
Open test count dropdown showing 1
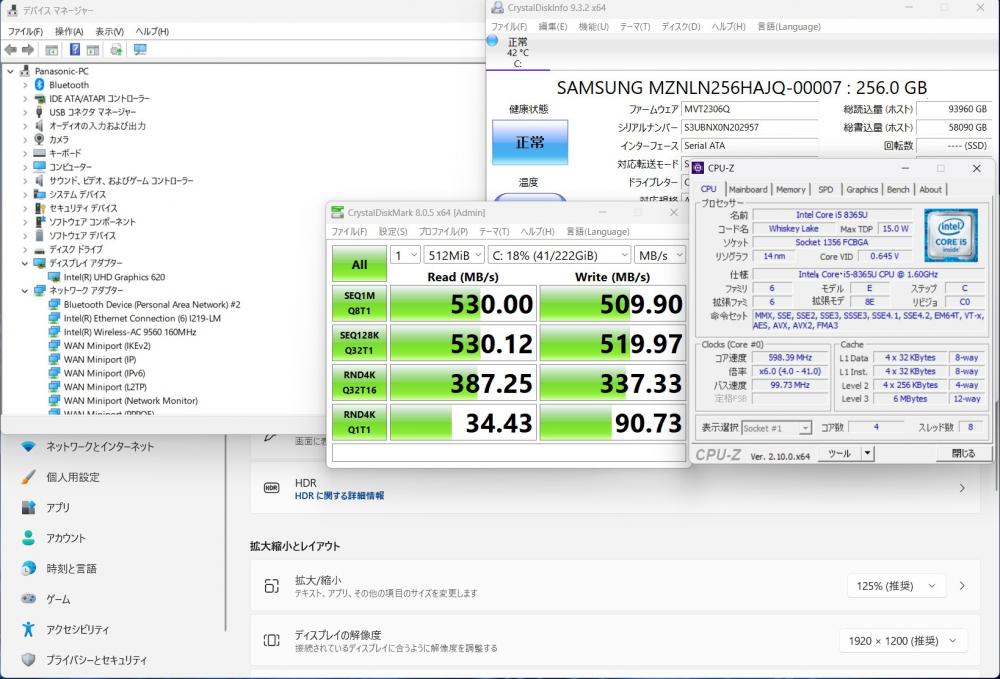[405, 255]
